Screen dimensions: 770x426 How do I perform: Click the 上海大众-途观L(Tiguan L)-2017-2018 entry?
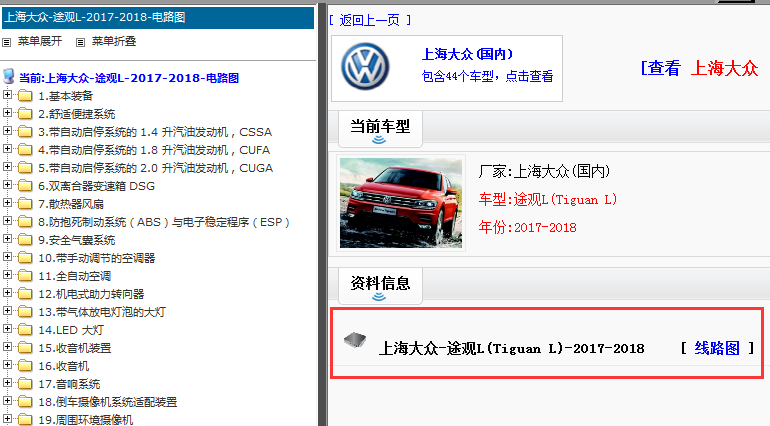511,348
